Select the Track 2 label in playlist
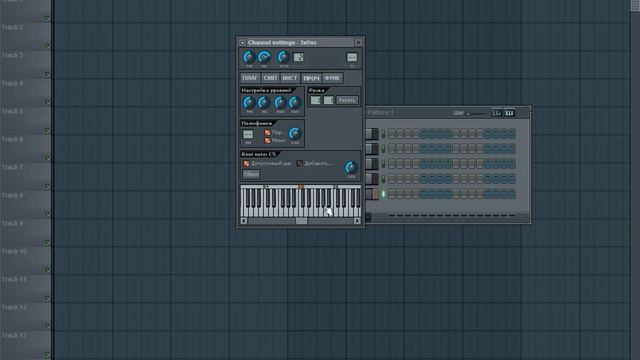Image resolution: width=640 pixels, height=360 pixels. 13,27
